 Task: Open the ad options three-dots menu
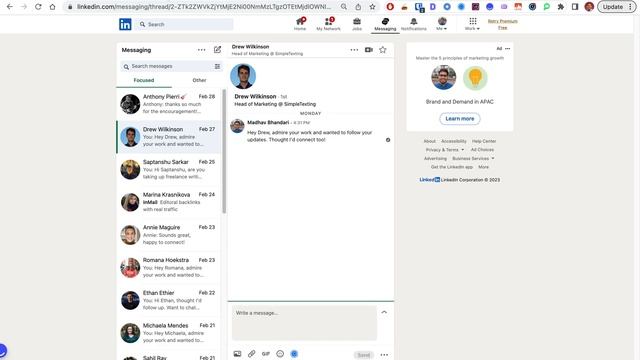tap(507, 49)
